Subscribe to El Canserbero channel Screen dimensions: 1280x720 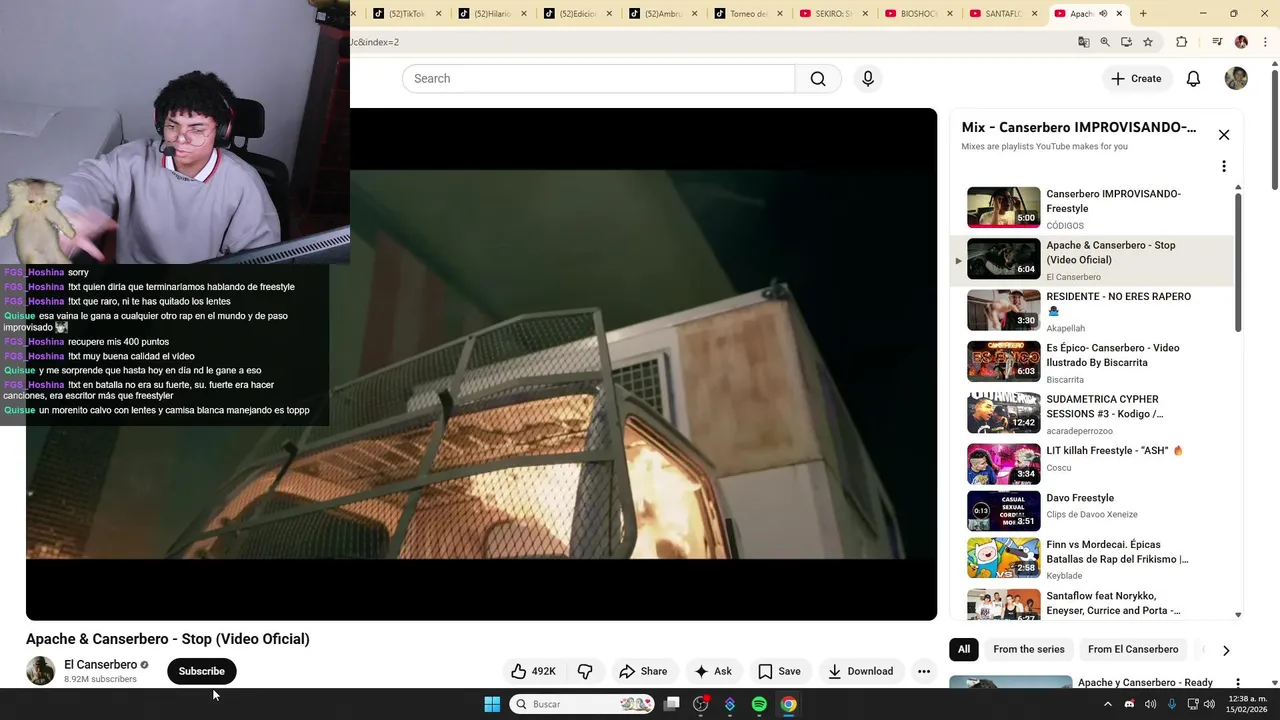[x=201, y=671]
